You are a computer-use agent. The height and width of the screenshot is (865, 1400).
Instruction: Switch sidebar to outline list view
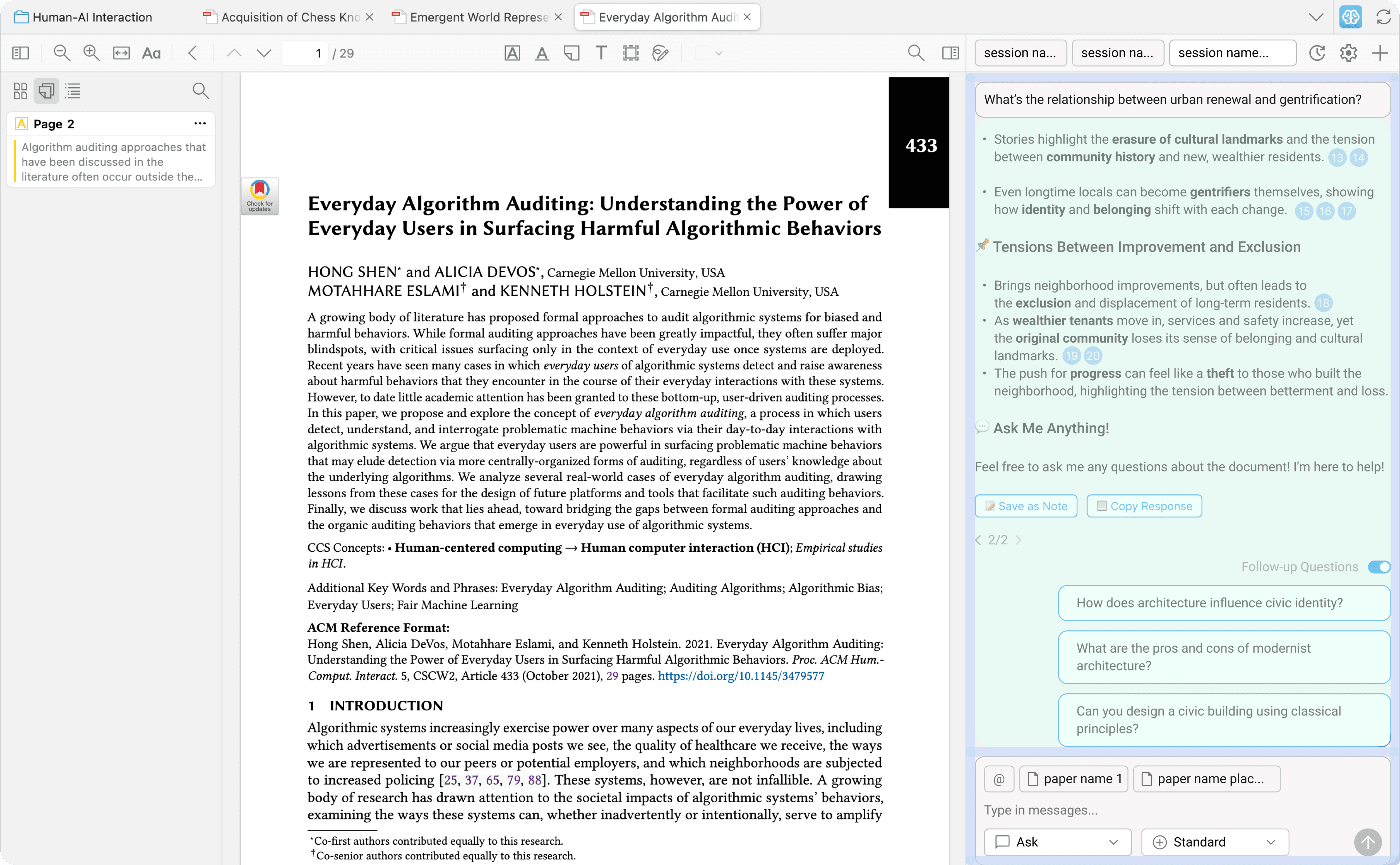click(73, 90)
